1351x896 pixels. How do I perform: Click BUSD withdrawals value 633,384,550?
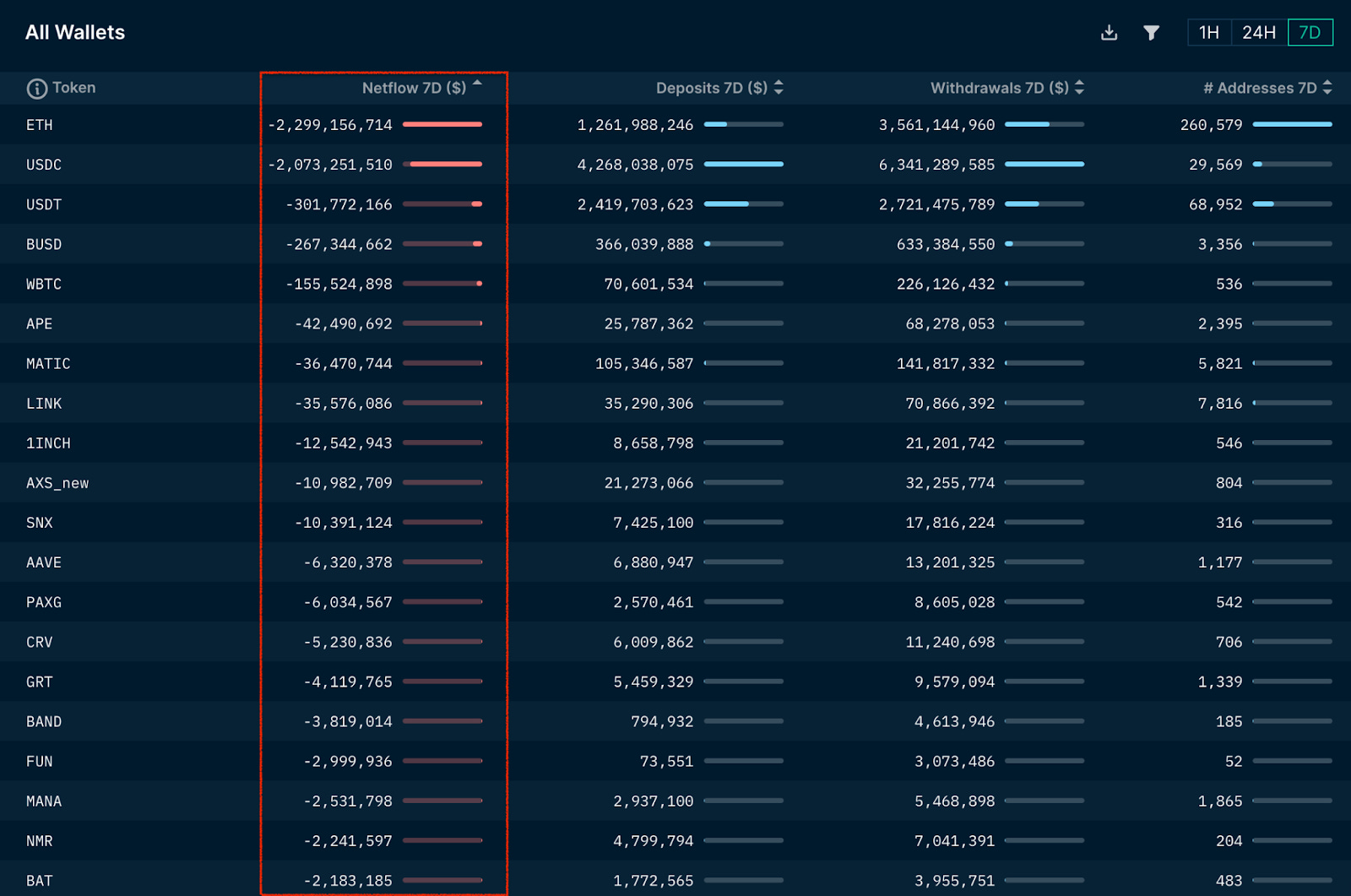coord(946,244)
